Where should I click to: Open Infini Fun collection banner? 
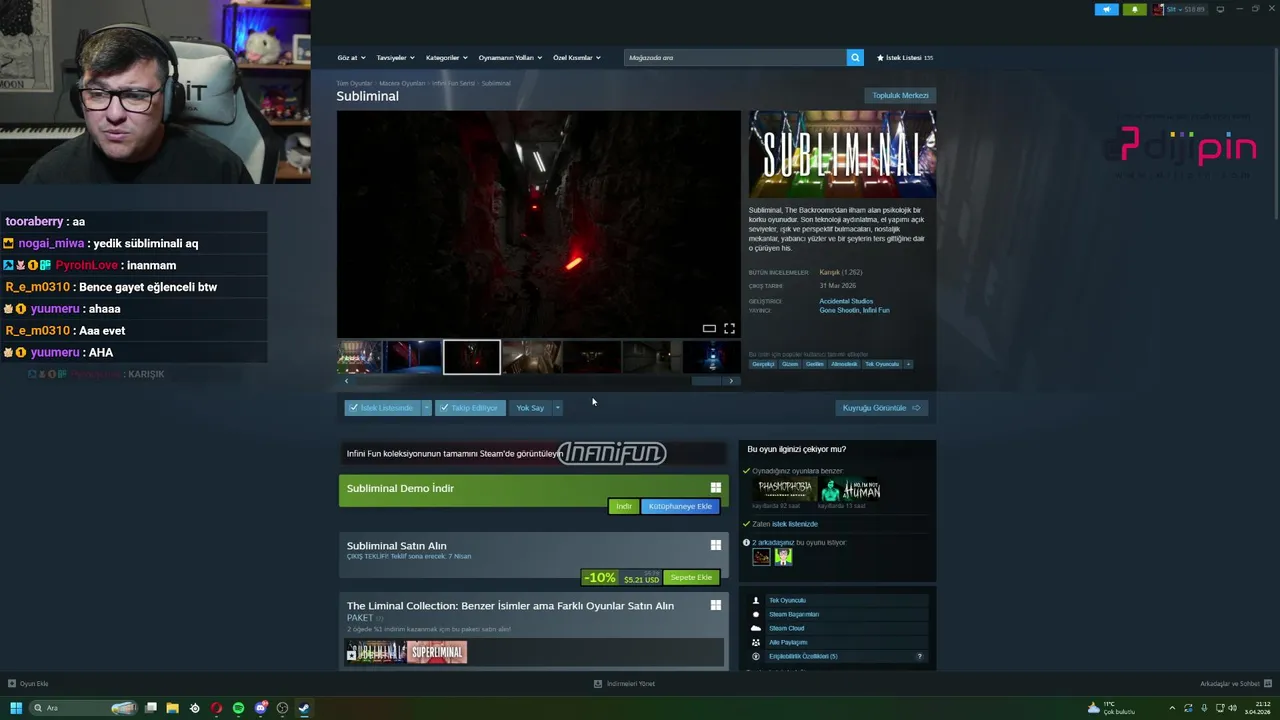[x=534, y=453]
